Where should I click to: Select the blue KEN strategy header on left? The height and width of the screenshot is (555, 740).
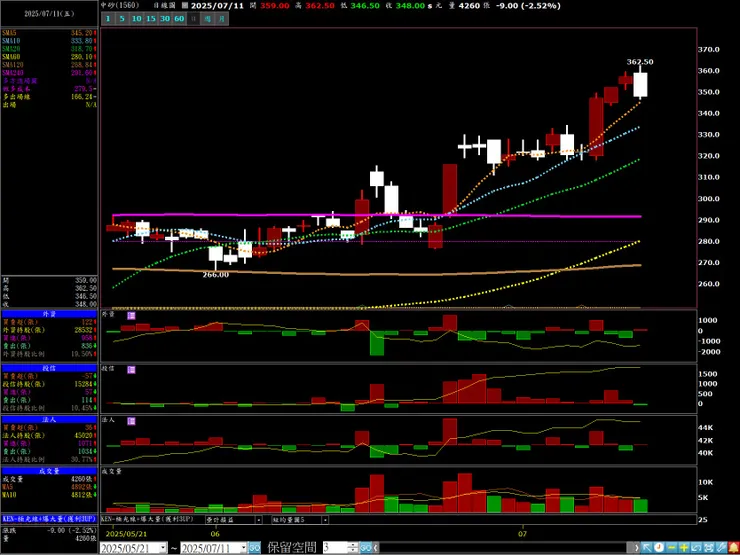pos(49,518)
